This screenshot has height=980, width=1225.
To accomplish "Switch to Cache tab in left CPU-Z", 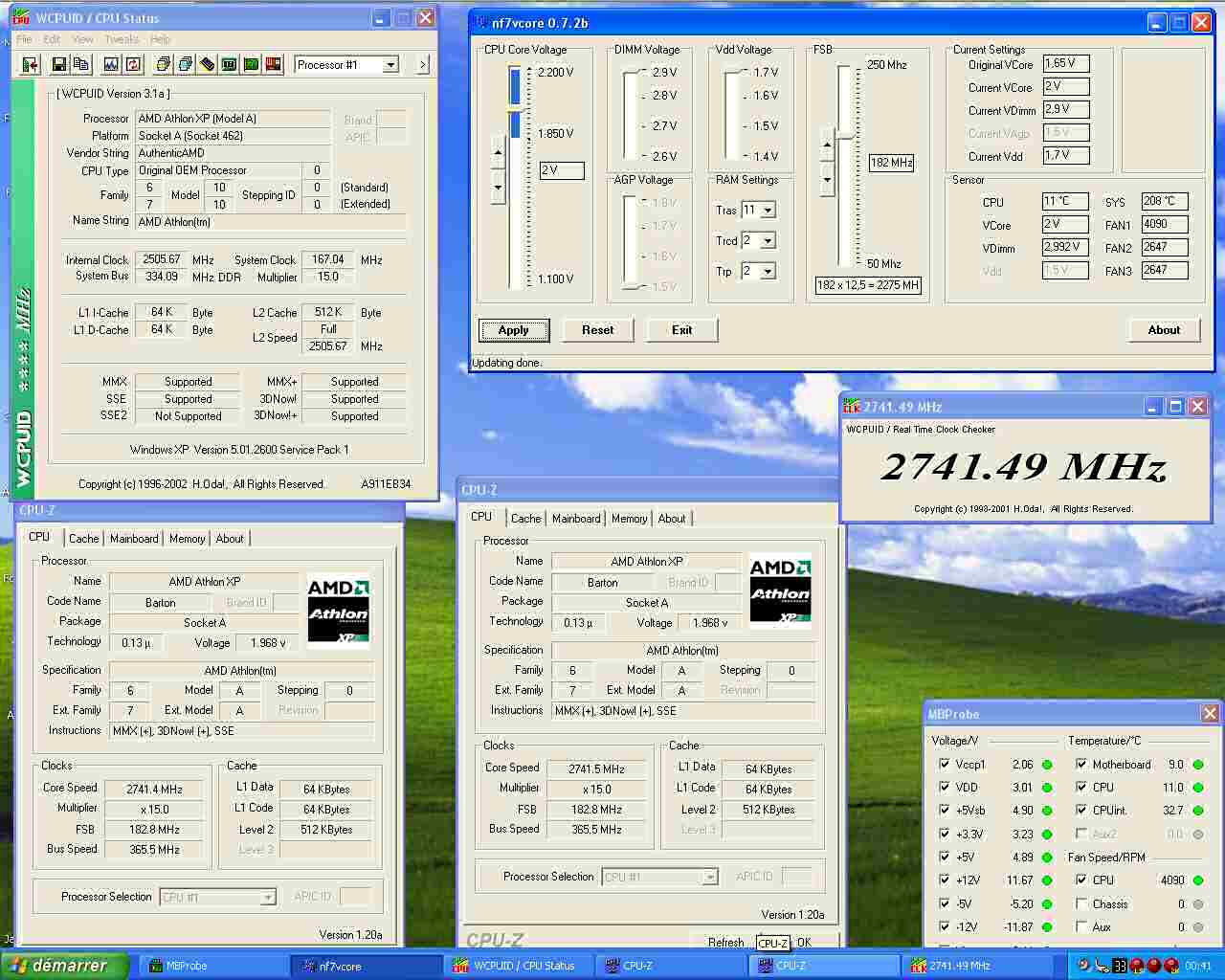I will pos(83,539).
